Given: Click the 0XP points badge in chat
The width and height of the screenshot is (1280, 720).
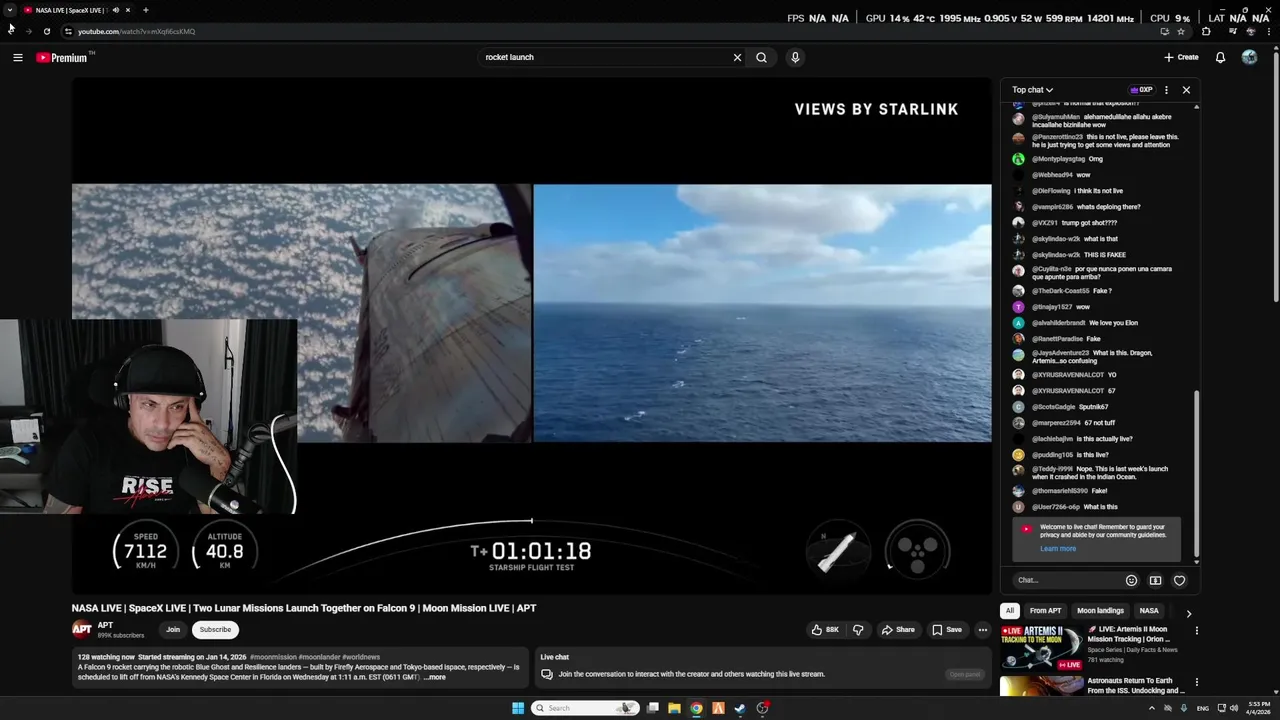Looking at the screenshot, I should [x=1141, y=90].
